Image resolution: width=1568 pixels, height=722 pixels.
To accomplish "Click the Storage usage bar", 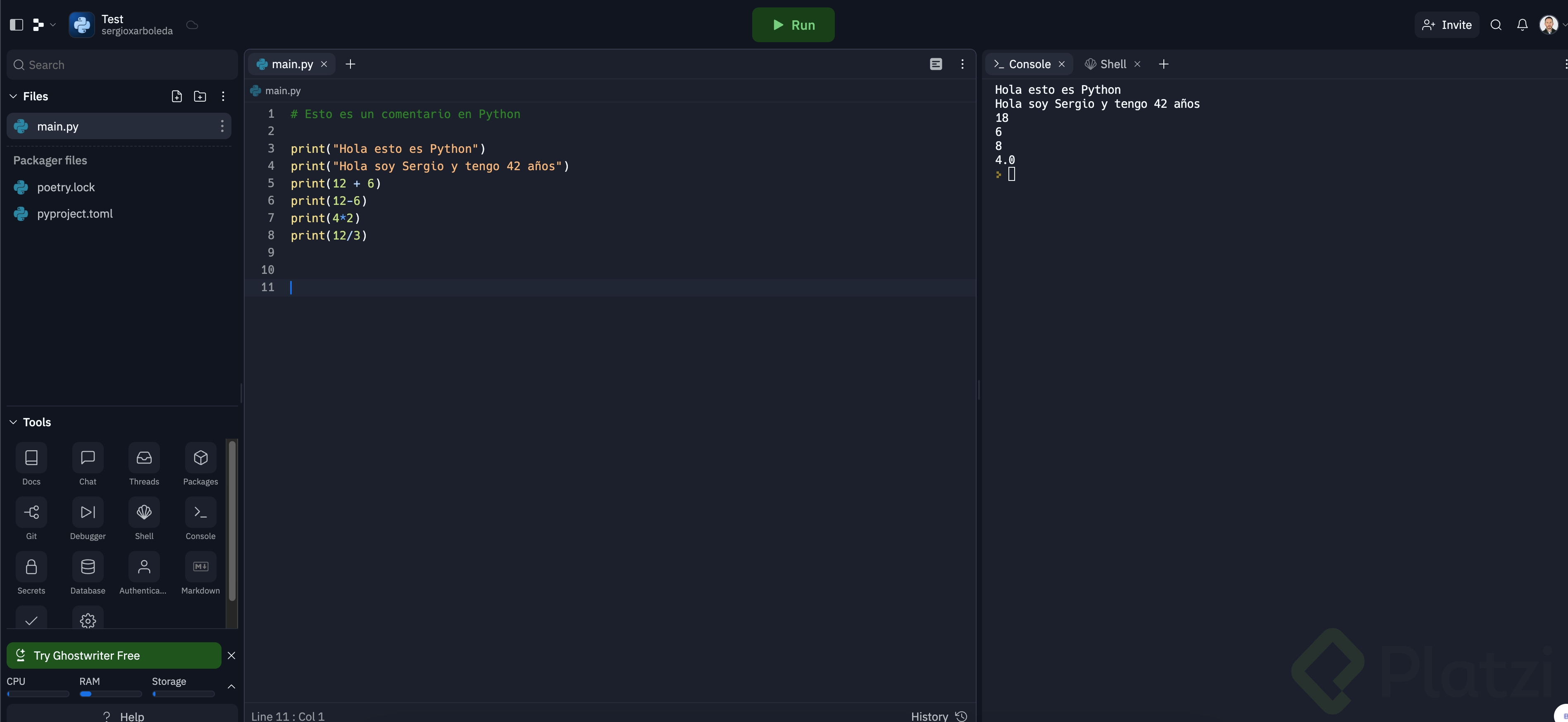I will (183, 694).
